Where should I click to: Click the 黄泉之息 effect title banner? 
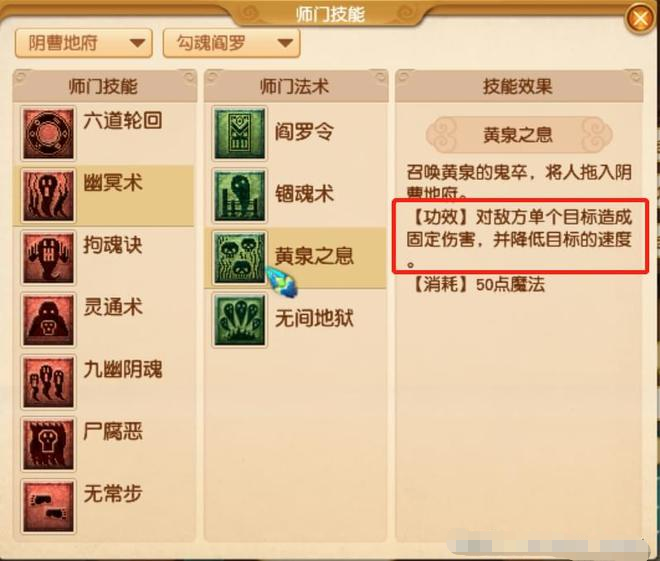519,135
